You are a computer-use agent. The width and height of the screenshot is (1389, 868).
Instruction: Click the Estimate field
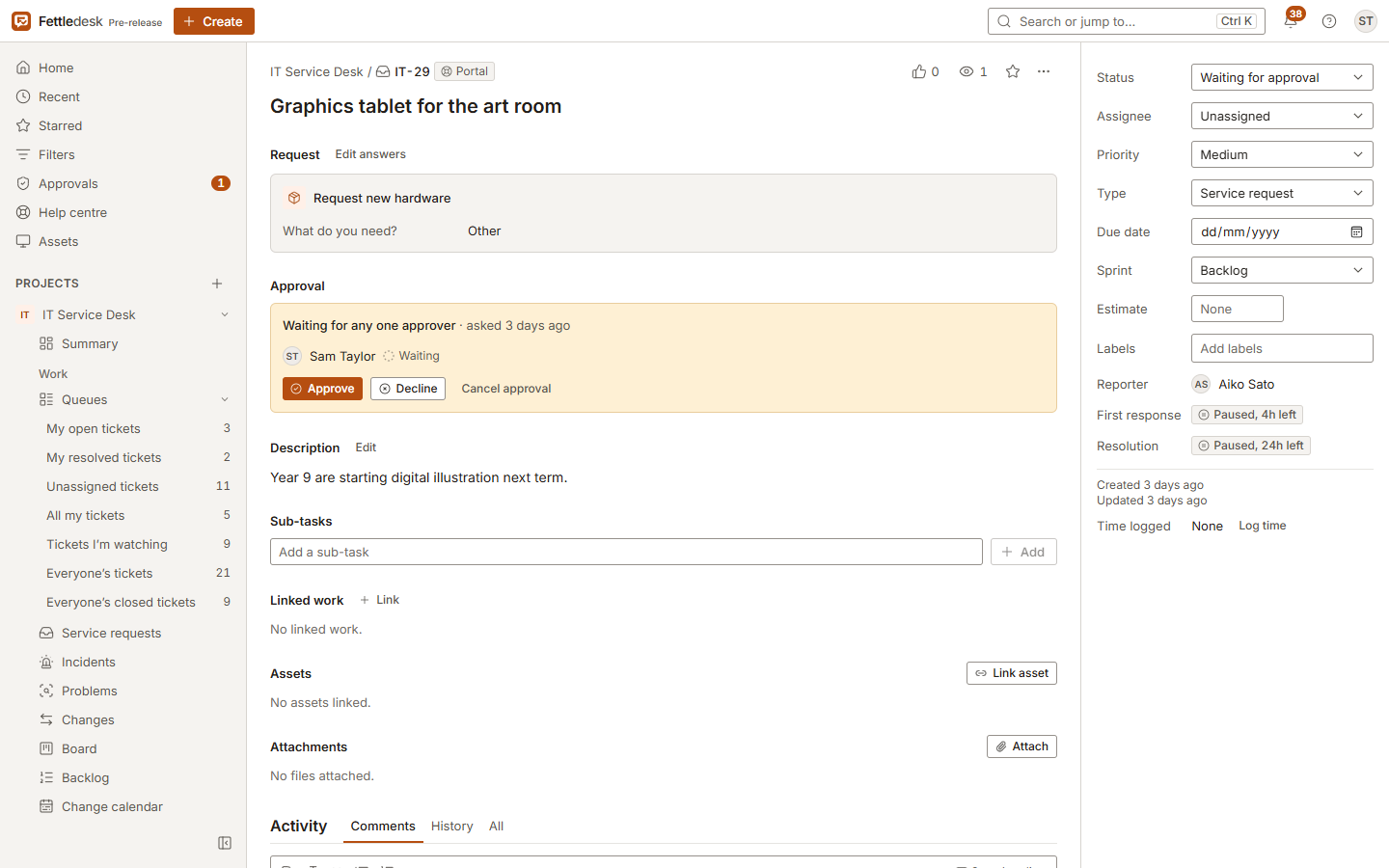pos(1238,309)
